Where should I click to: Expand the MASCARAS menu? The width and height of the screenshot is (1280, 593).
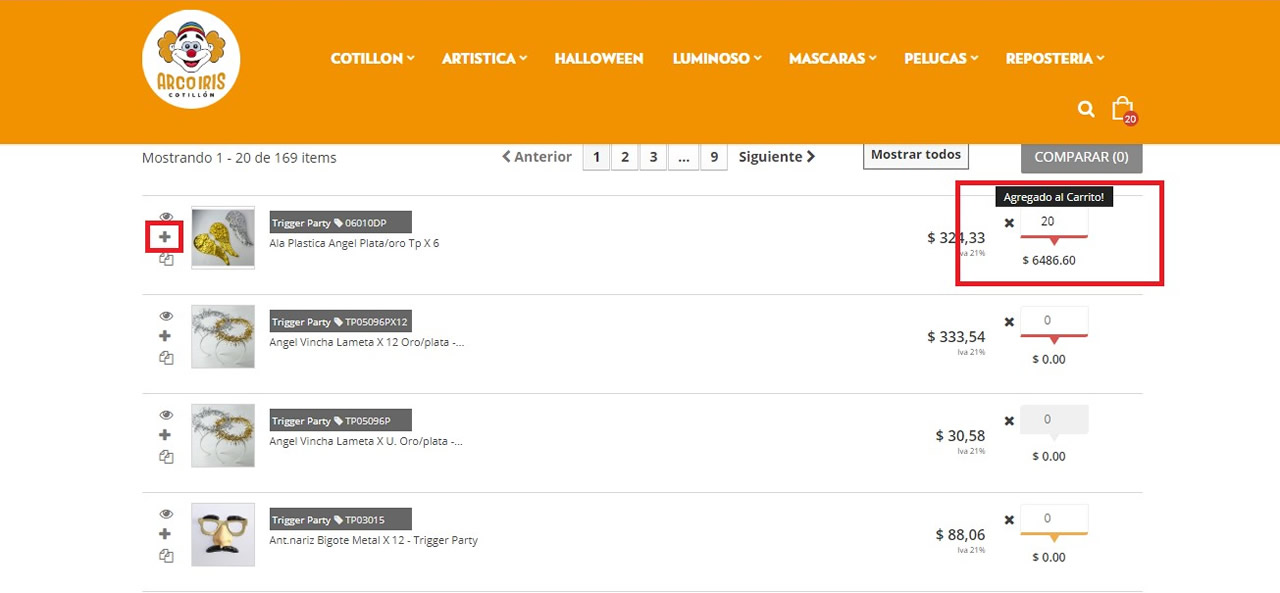coord(832,58)
